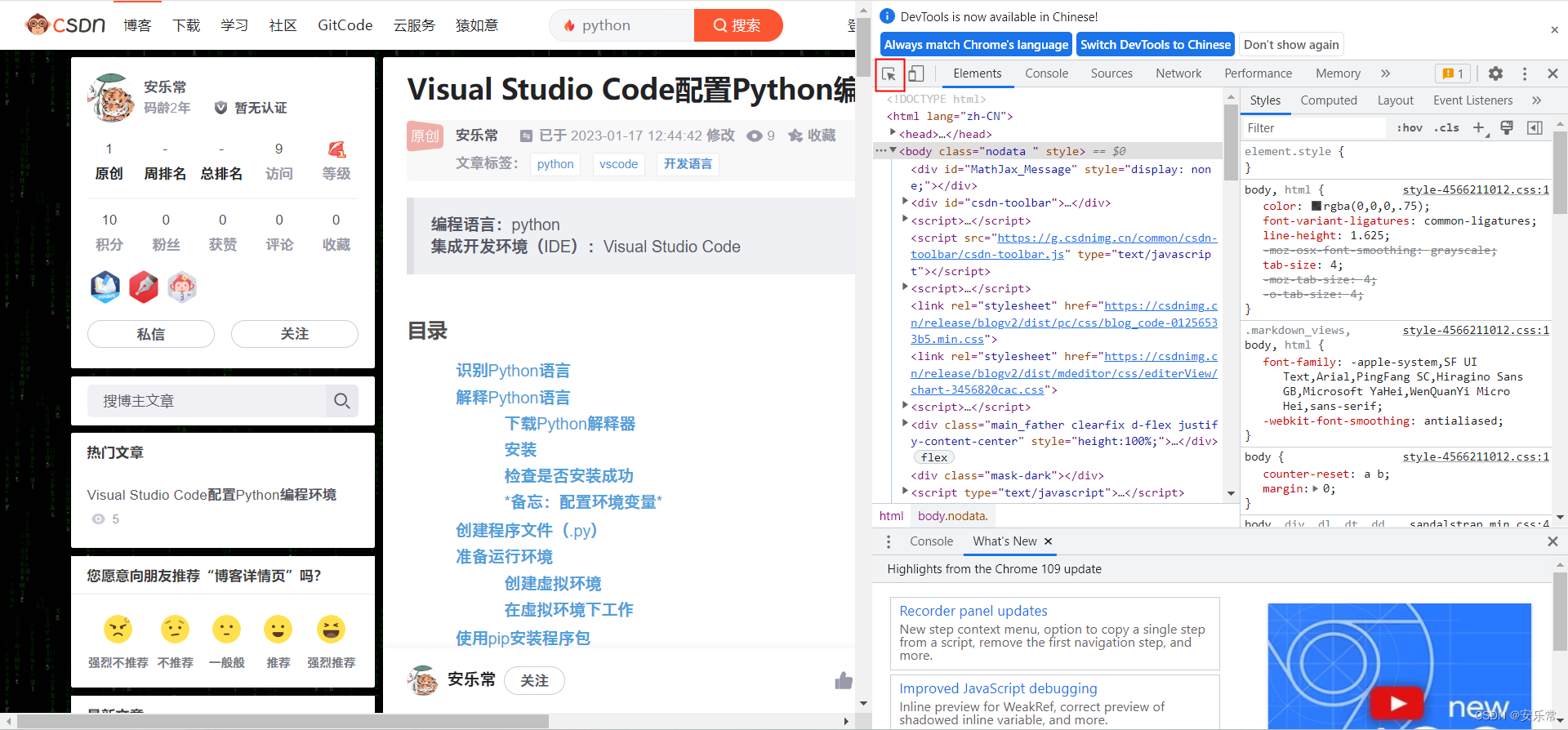Switch to drawer Console tab

[931, 541]
